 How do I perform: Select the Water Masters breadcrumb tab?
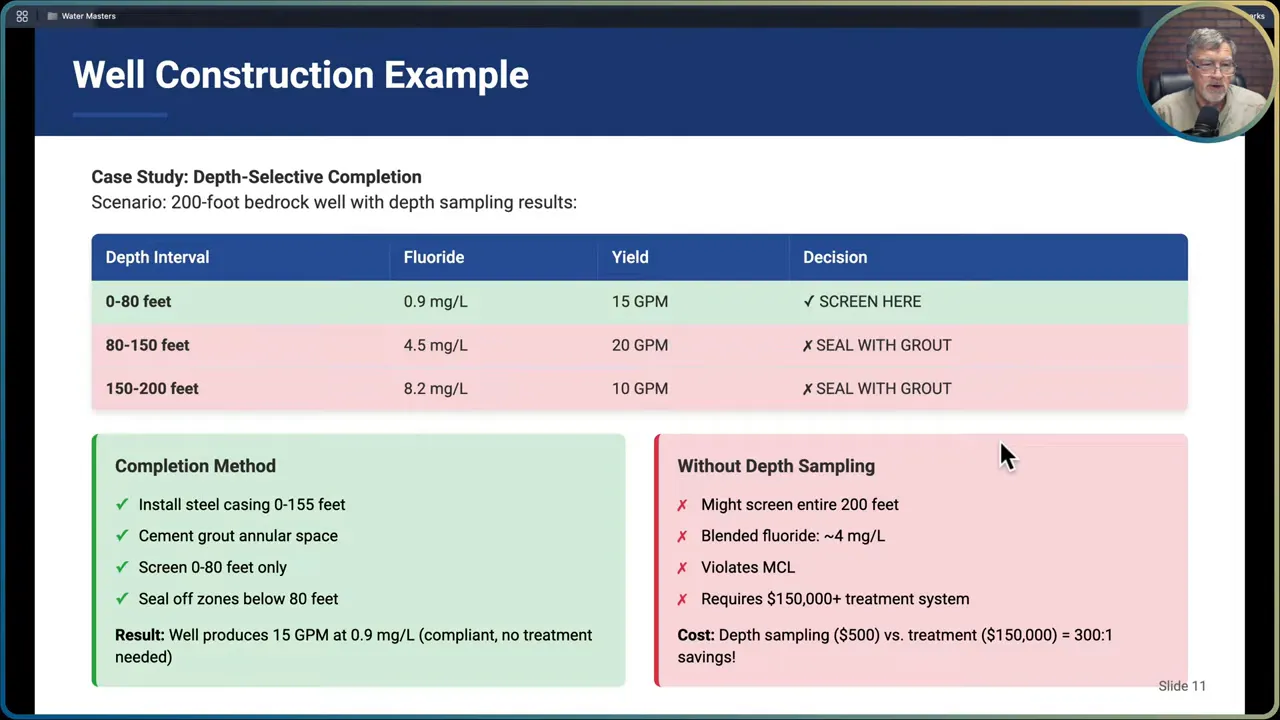point(88,16)
